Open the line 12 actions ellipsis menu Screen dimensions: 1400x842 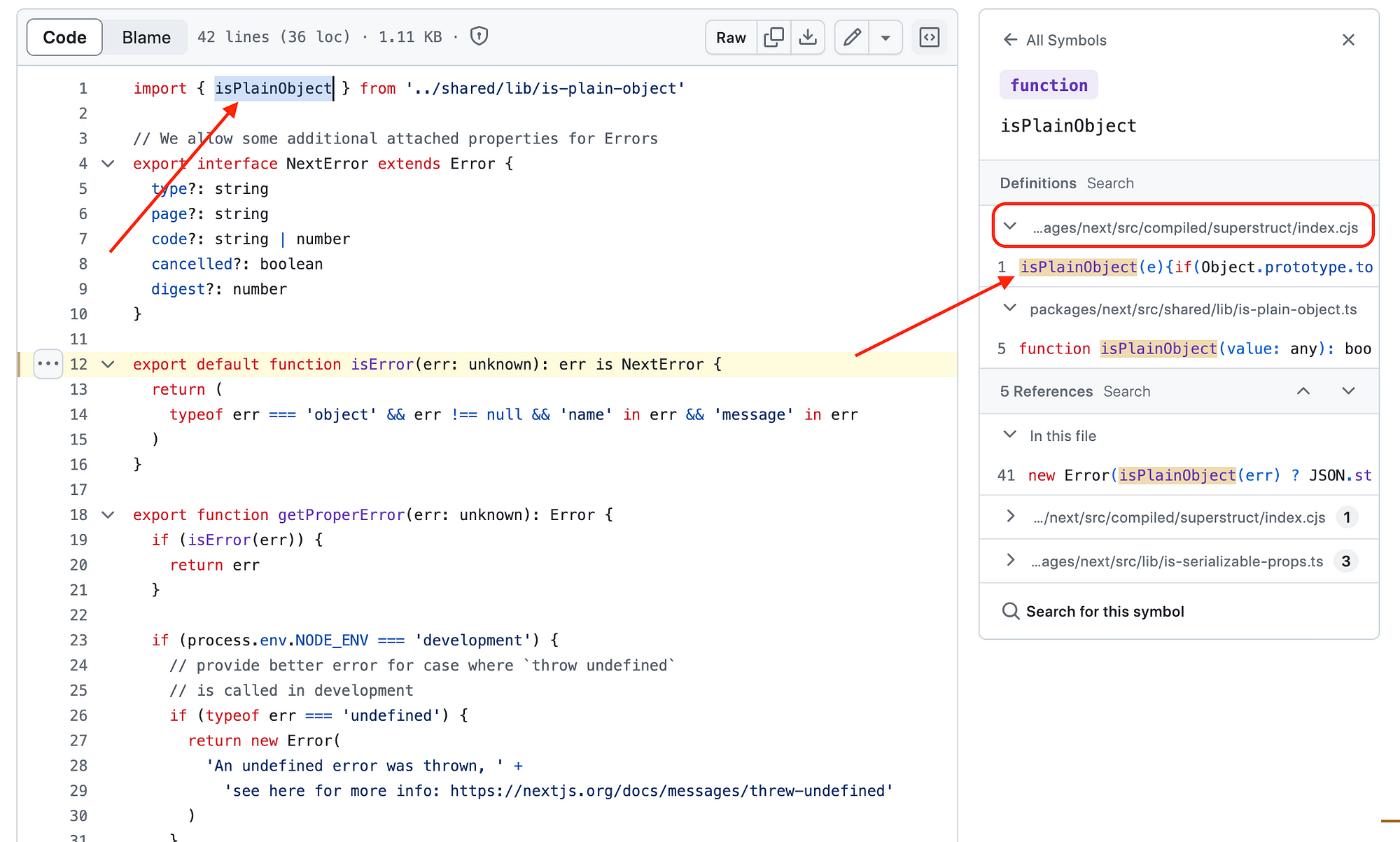pyautogui.click(x=48, y=364)
